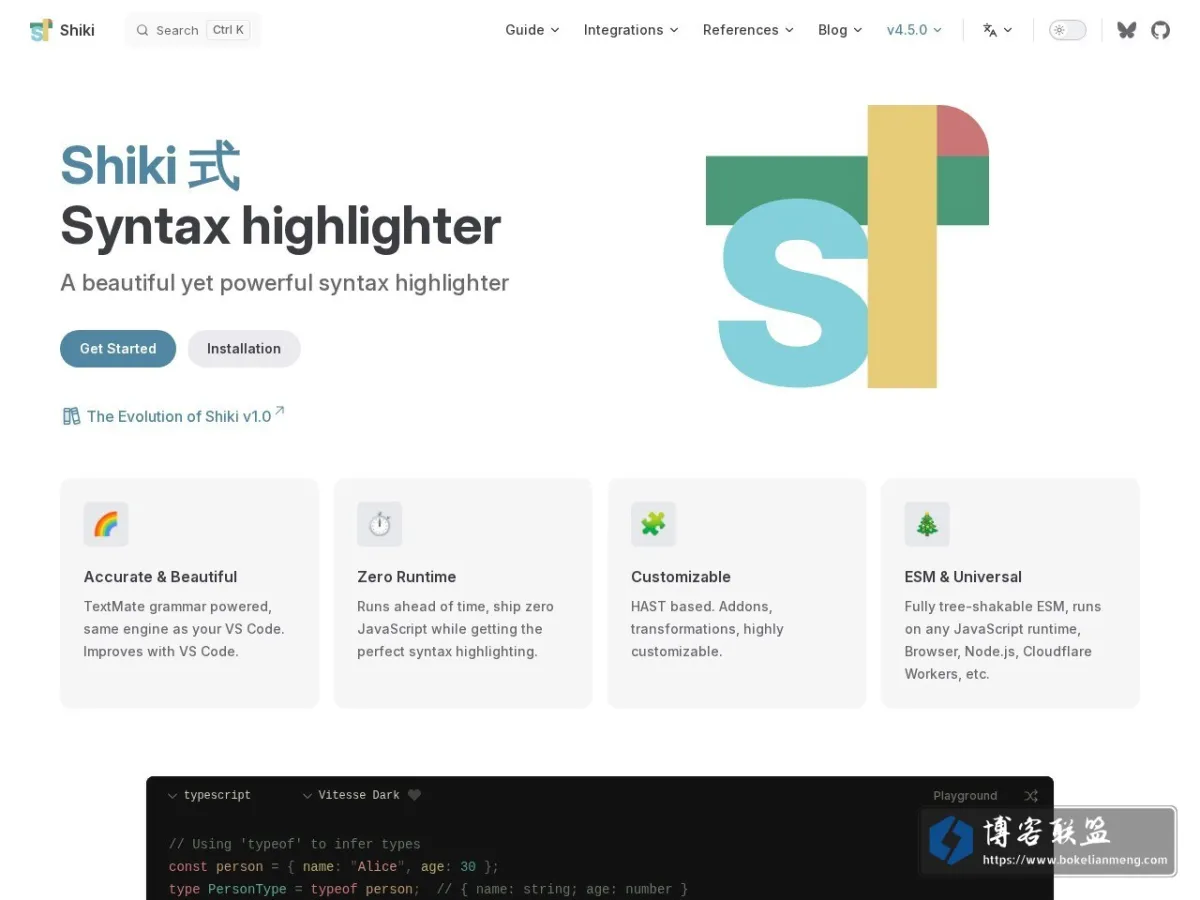Click the tree icon in ESM & Universal card

click(927, 524)
